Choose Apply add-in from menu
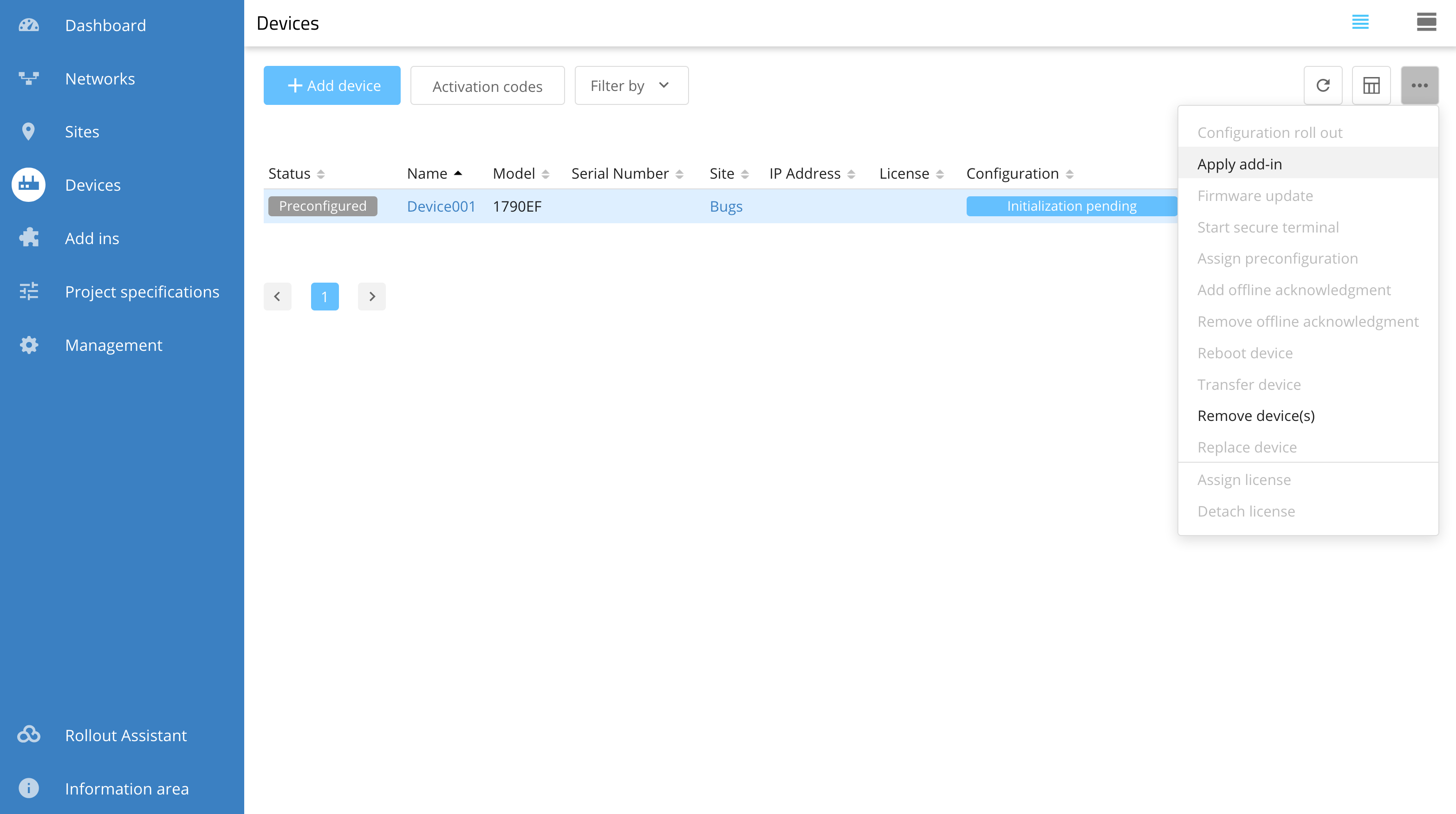This screenshot has width=1456, height=814. 1239,164
